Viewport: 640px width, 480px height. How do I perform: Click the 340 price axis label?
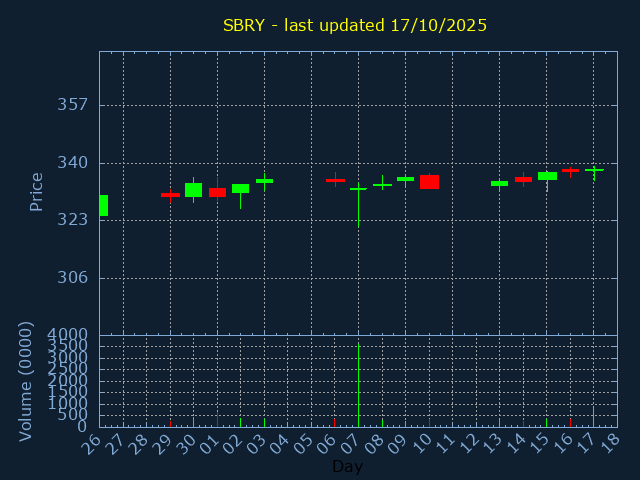pyautogui.click(x=73, y=163)
